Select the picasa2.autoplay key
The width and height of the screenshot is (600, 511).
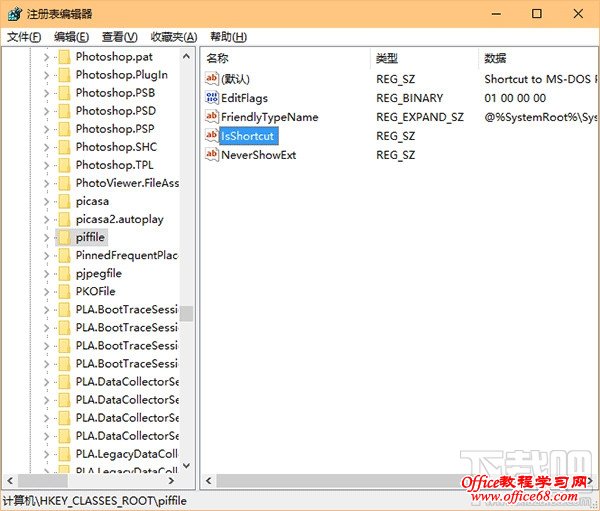119,220
